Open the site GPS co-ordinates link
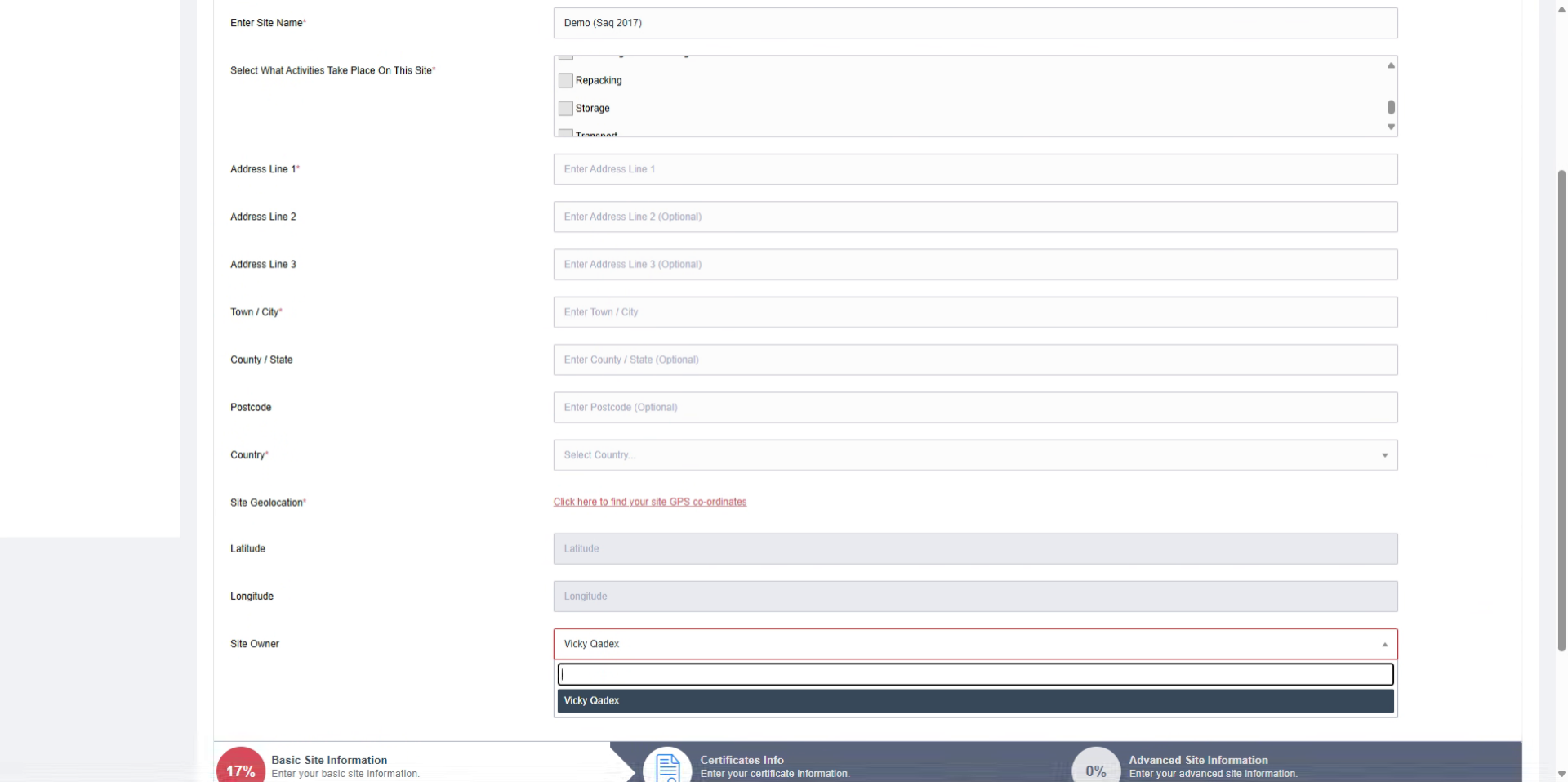This screenshot has height=782, width=1568. pos(650,502)
